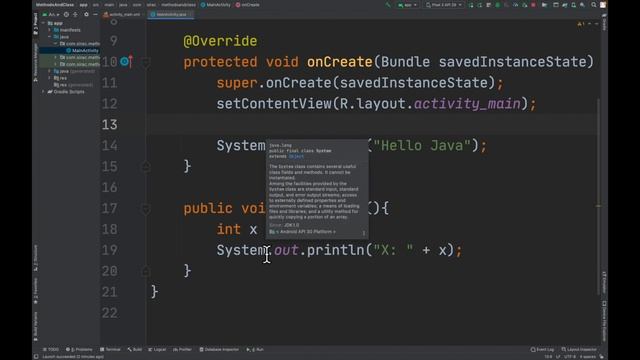Open the Terminal tool window
Screen dimensions: 640x360
(x=110, y=349)
